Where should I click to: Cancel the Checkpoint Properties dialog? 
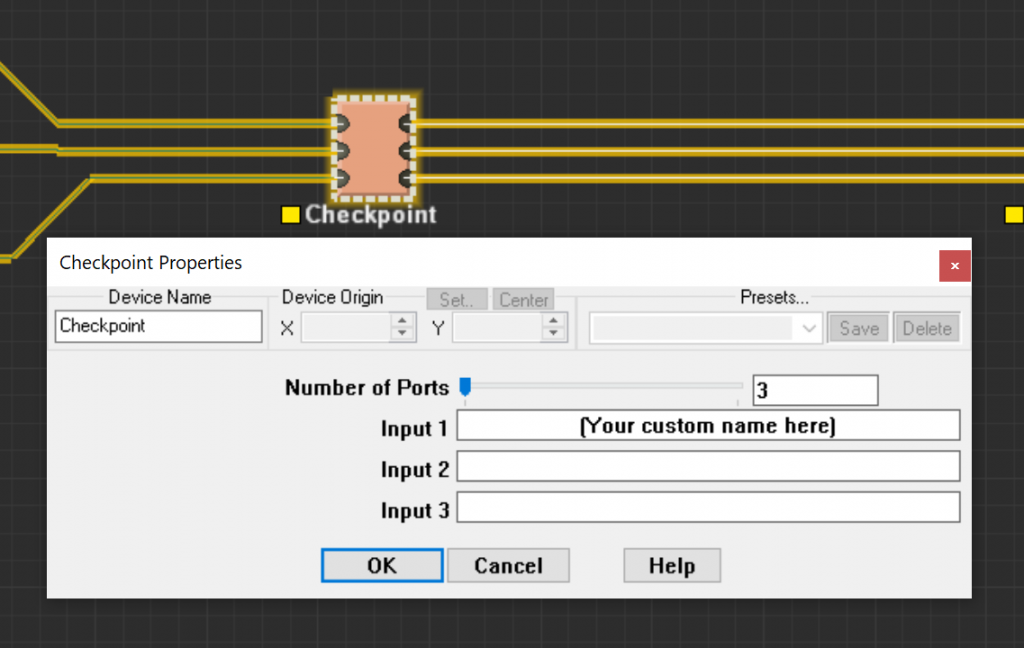pyautogui.click(x=508, y=565)
